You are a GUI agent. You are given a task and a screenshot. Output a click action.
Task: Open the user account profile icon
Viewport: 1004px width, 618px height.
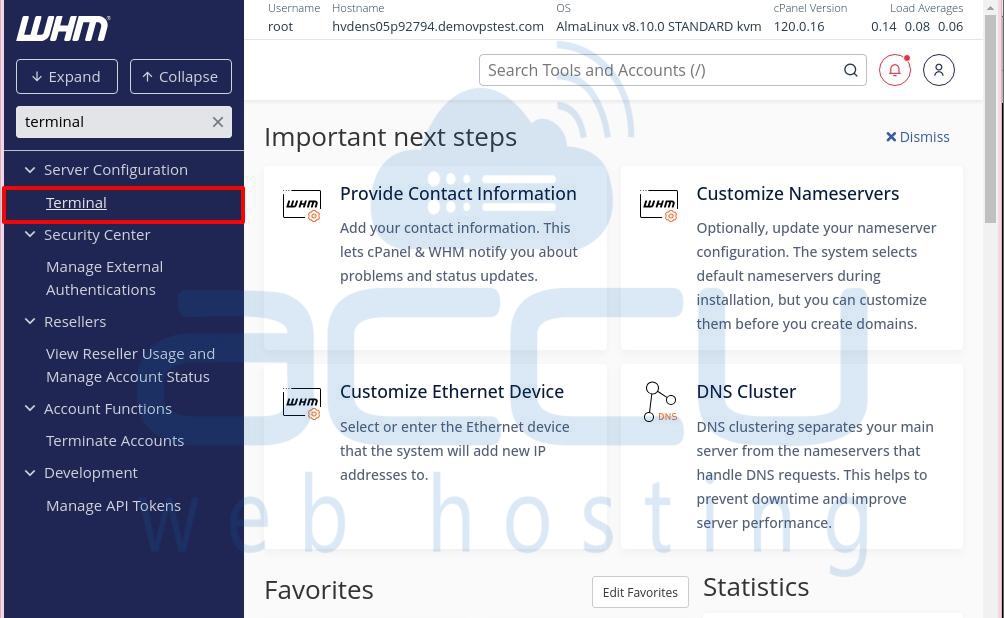point(939,70)
